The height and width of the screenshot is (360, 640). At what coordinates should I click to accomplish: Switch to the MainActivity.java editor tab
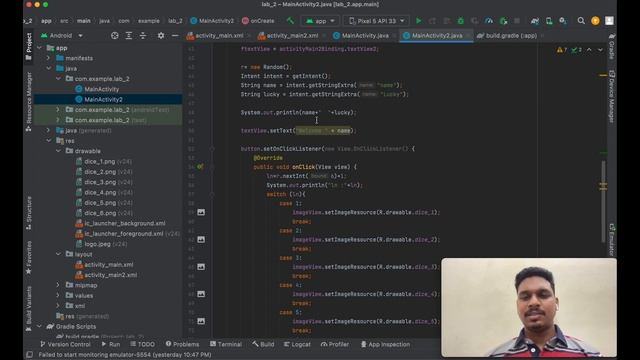click(363, 36)
